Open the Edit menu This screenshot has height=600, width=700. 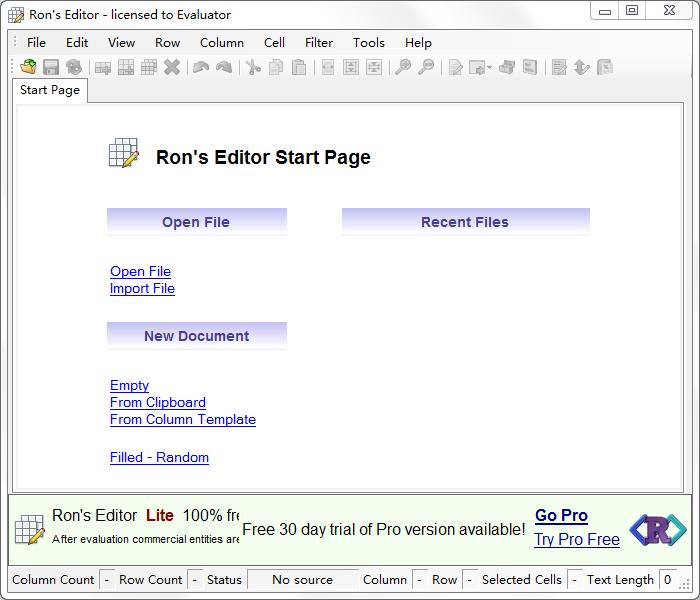77,42
